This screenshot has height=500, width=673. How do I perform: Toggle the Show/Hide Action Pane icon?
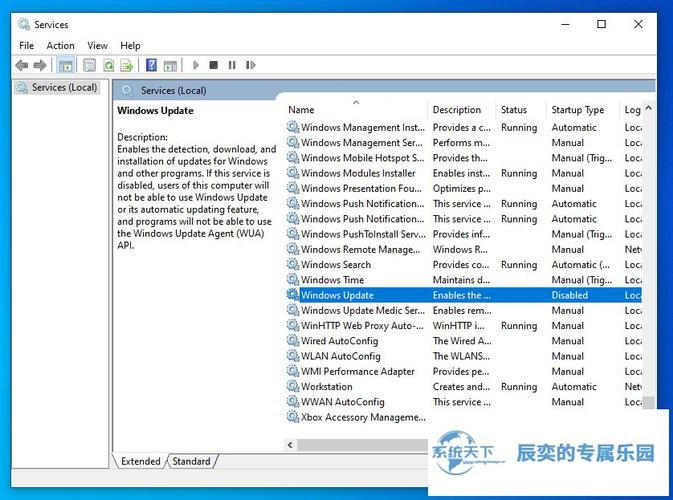(x=170, y=65)
